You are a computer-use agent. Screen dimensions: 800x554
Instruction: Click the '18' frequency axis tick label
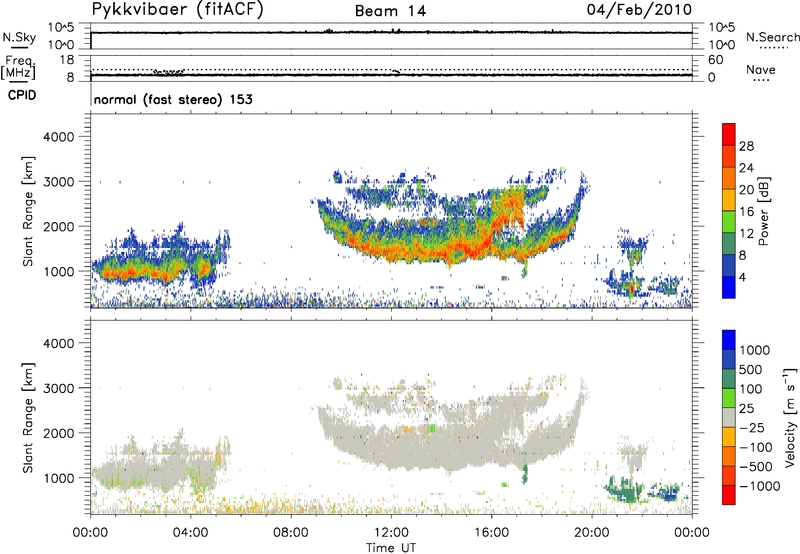[66, 60]
